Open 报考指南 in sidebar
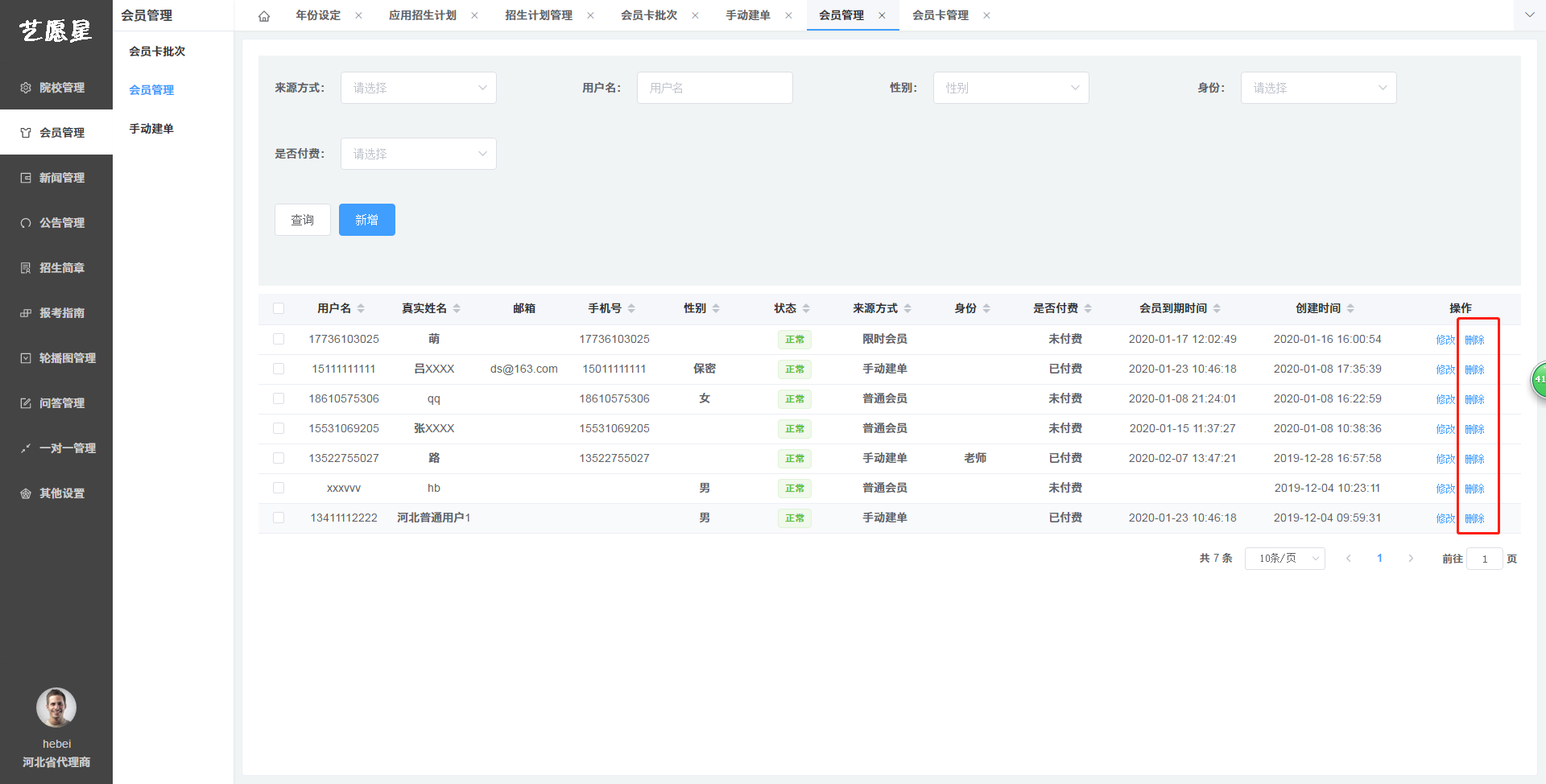Viewport: 1546px width, 784px height. 56,313
